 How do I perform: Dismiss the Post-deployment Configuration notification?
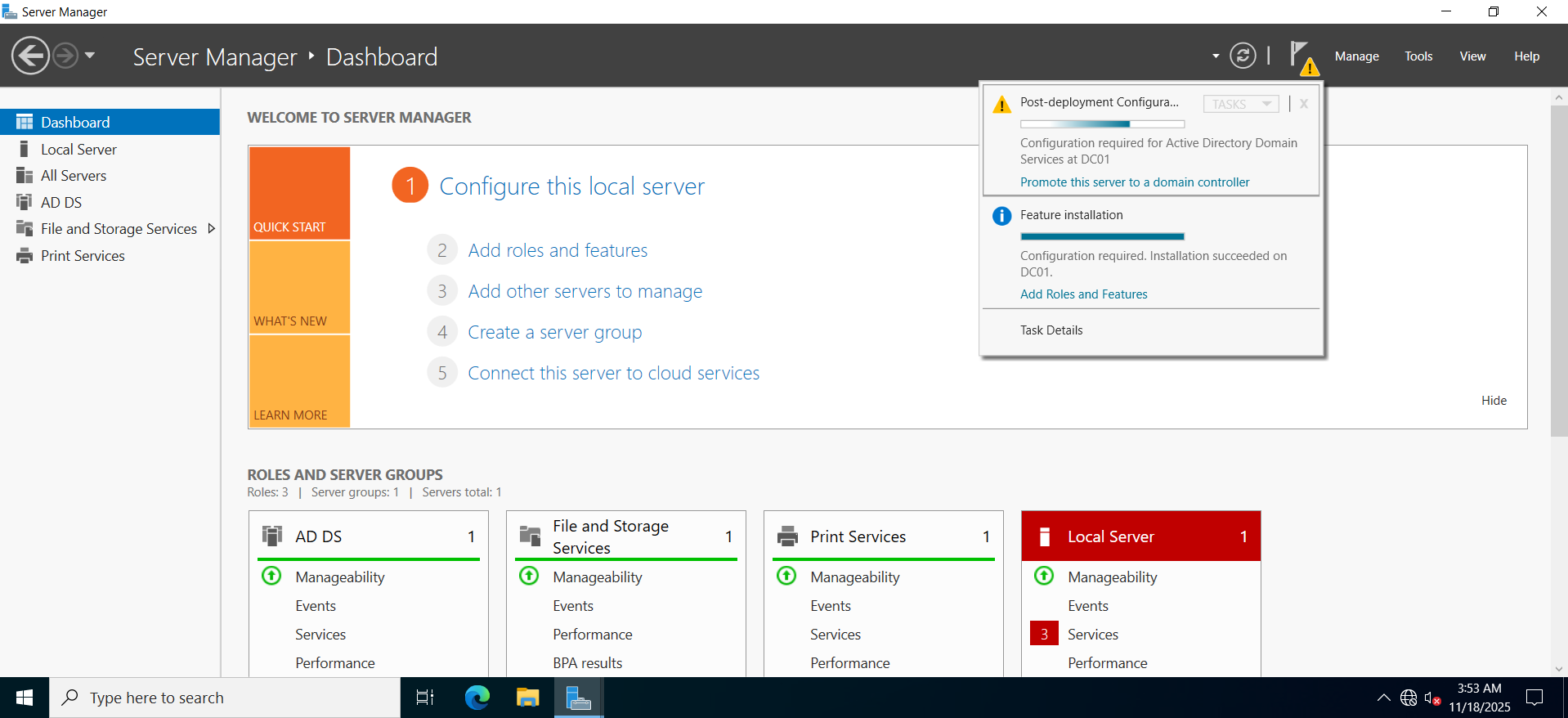coord(1304,104)
